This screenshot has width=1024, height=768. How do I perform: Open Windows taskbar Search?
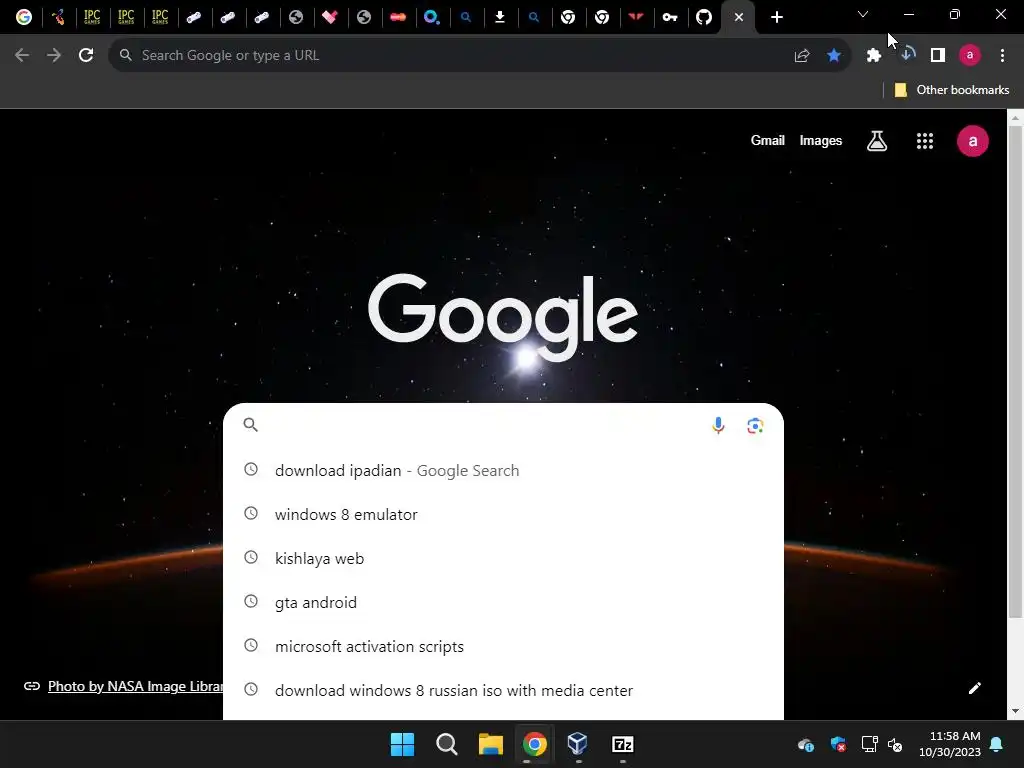[447, 744]
